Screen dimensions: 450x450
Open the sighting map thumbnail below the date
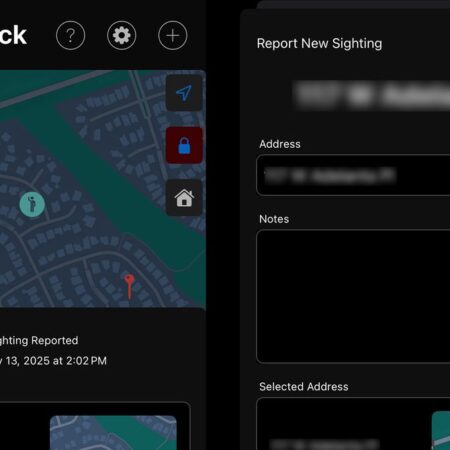tap(113, 433)
